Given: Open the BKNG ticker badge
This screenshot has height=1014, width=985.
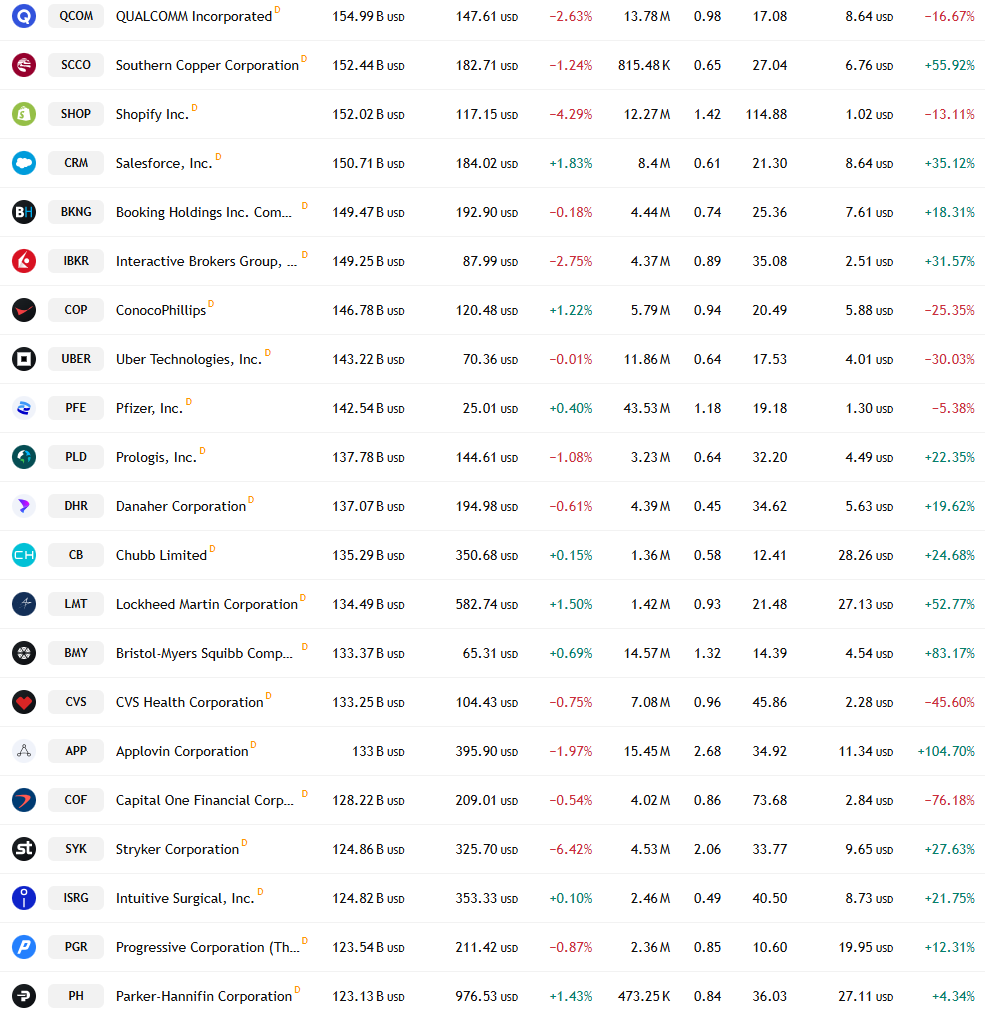Looking at the screenshot, I should coord(76,211).
